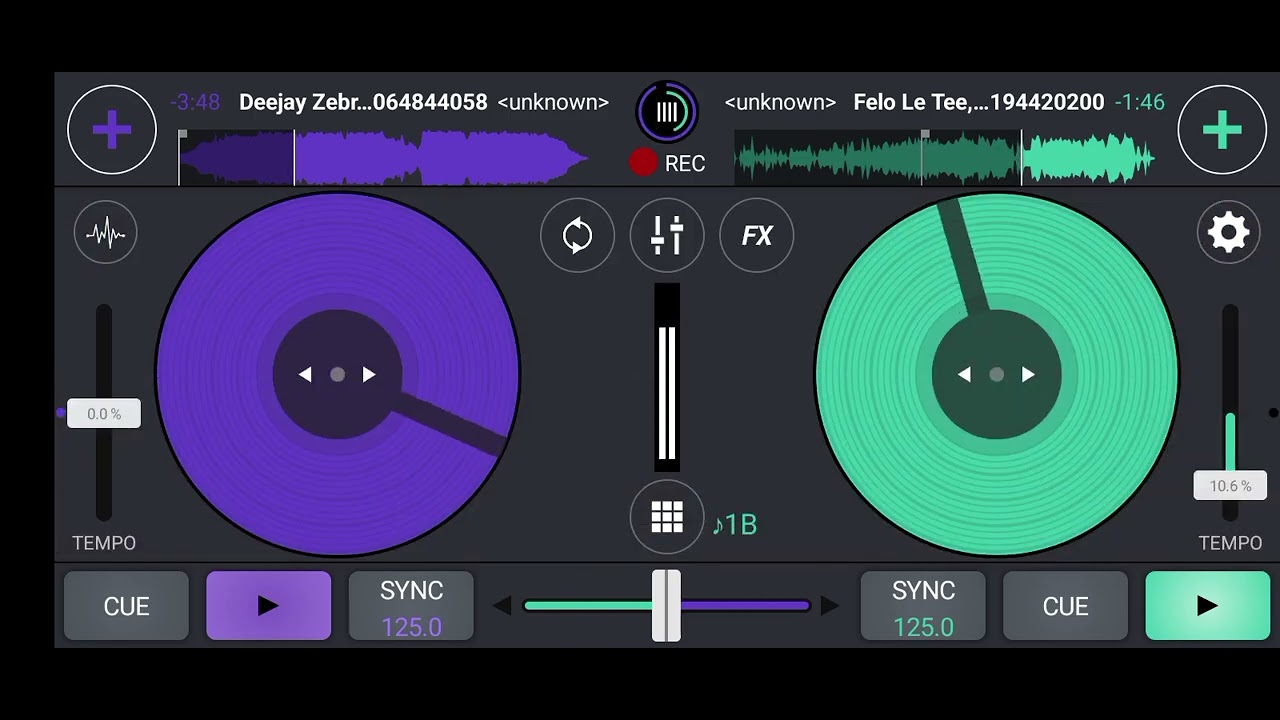Screen dimensions: 1280x720
Task: Tap CUE on the left deck
Action: tap(126, 606)
